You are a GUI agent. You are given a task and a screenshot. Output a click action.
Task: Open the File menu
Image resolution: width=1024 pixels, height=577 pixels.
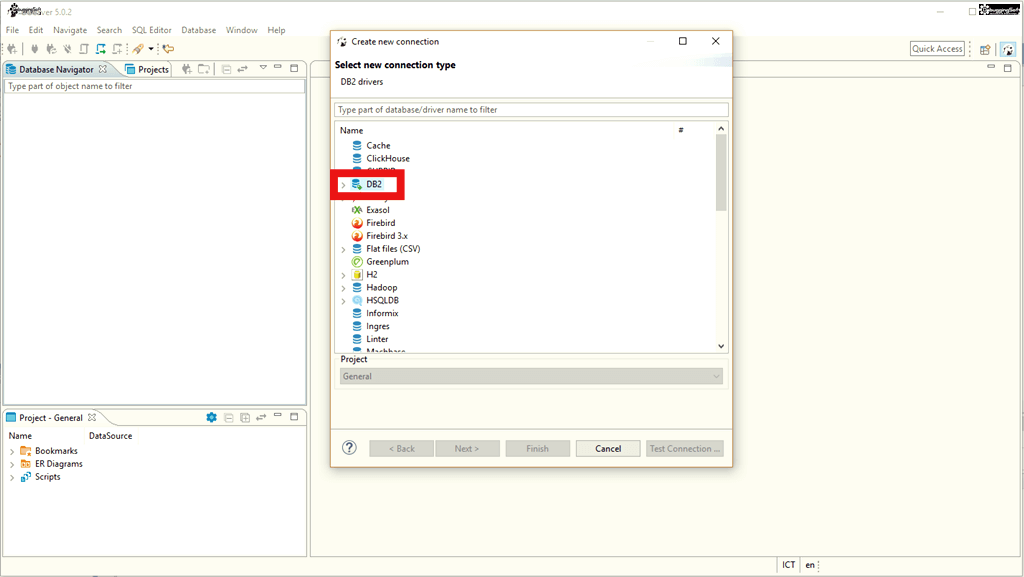tap(12, 30)
